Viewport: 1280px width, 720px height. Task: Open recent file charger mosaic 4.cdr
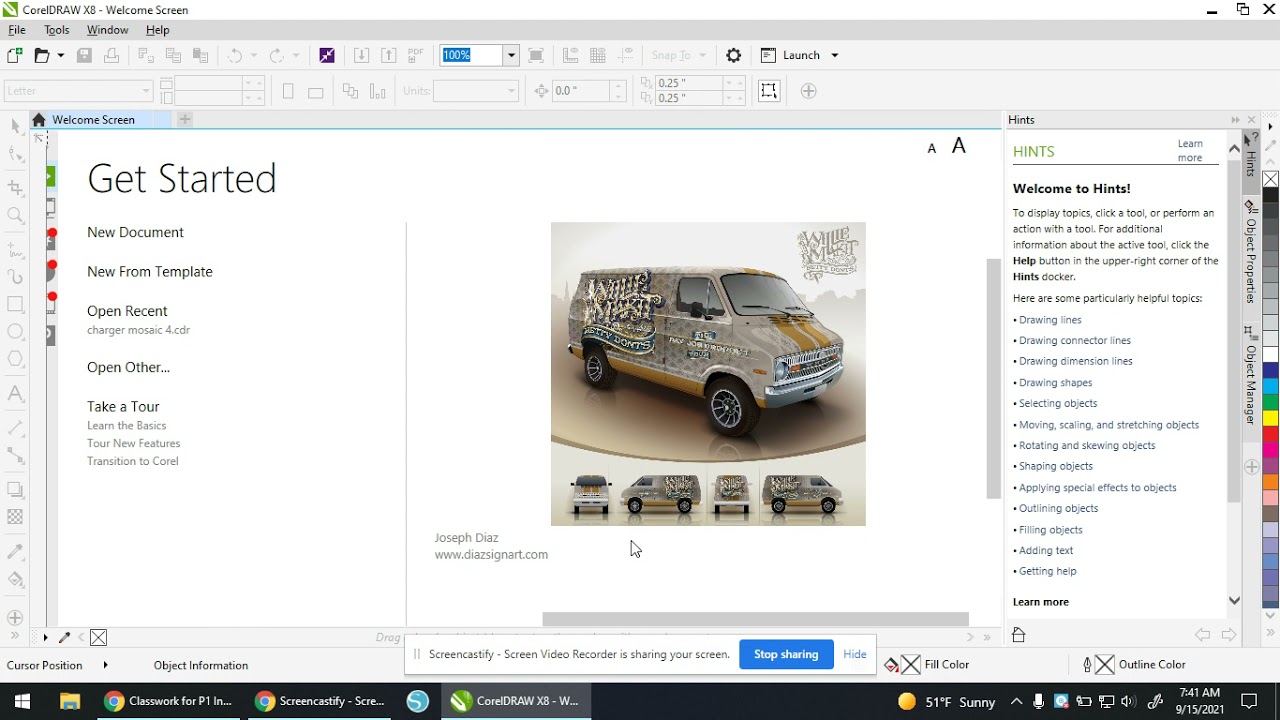click(138, 330)
